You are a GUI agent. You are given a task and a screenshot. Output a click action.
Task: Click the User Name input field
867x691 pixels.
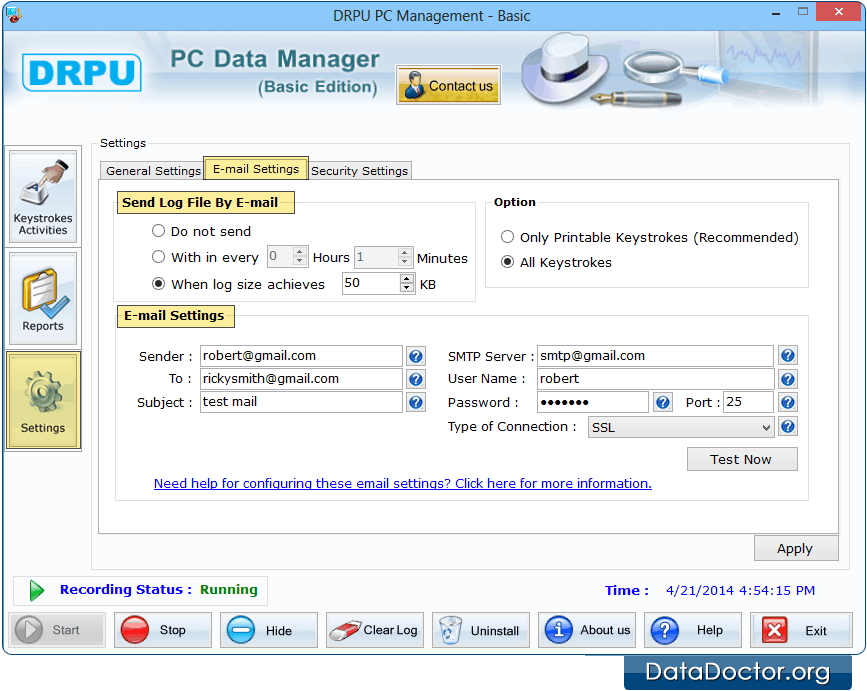click(655, 379)
